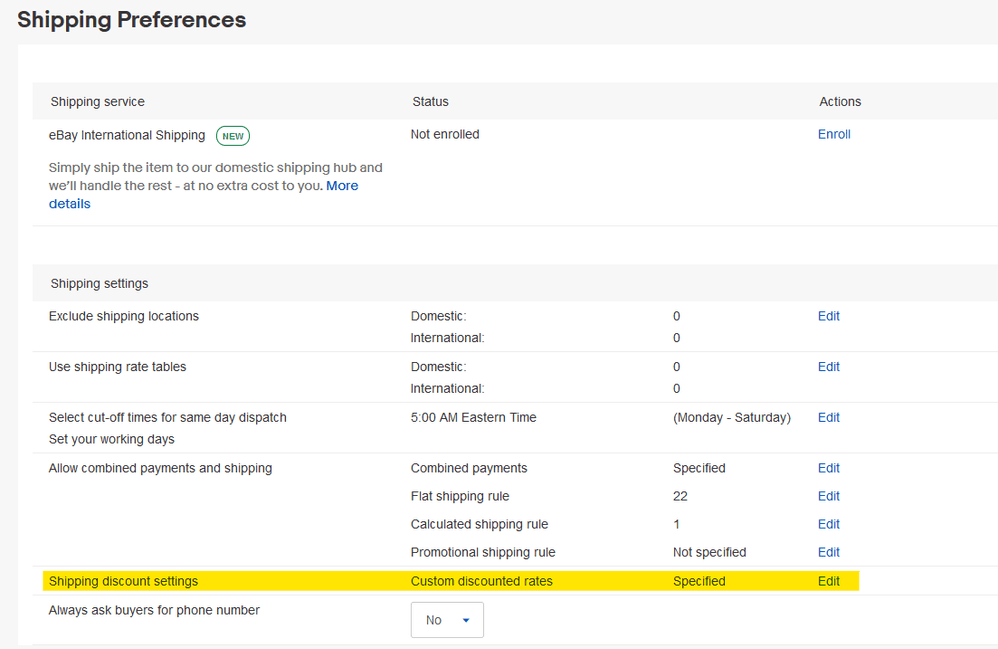
Task: Click the Set your working days label
Action: tap(111, 439)
